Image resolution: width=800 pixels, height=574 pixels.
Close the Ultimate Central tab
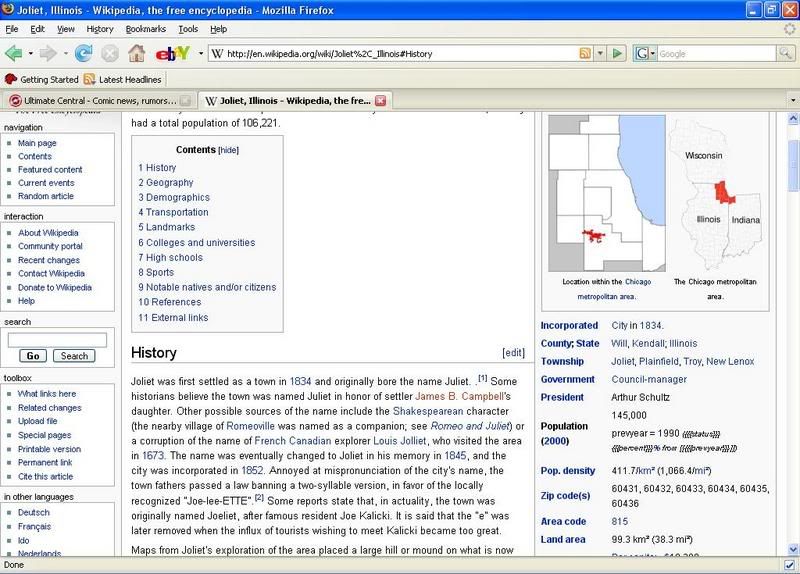click(186, 101)
